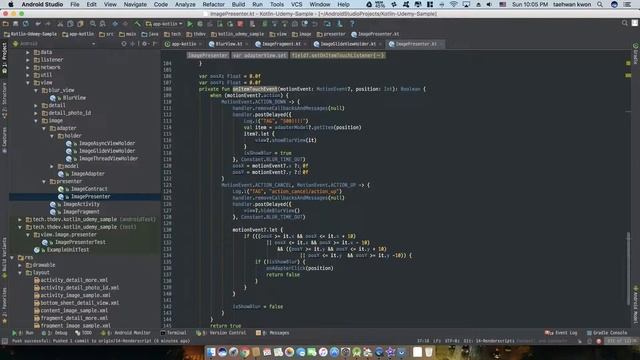Click the Make Project hammer icon

[138, 24]
